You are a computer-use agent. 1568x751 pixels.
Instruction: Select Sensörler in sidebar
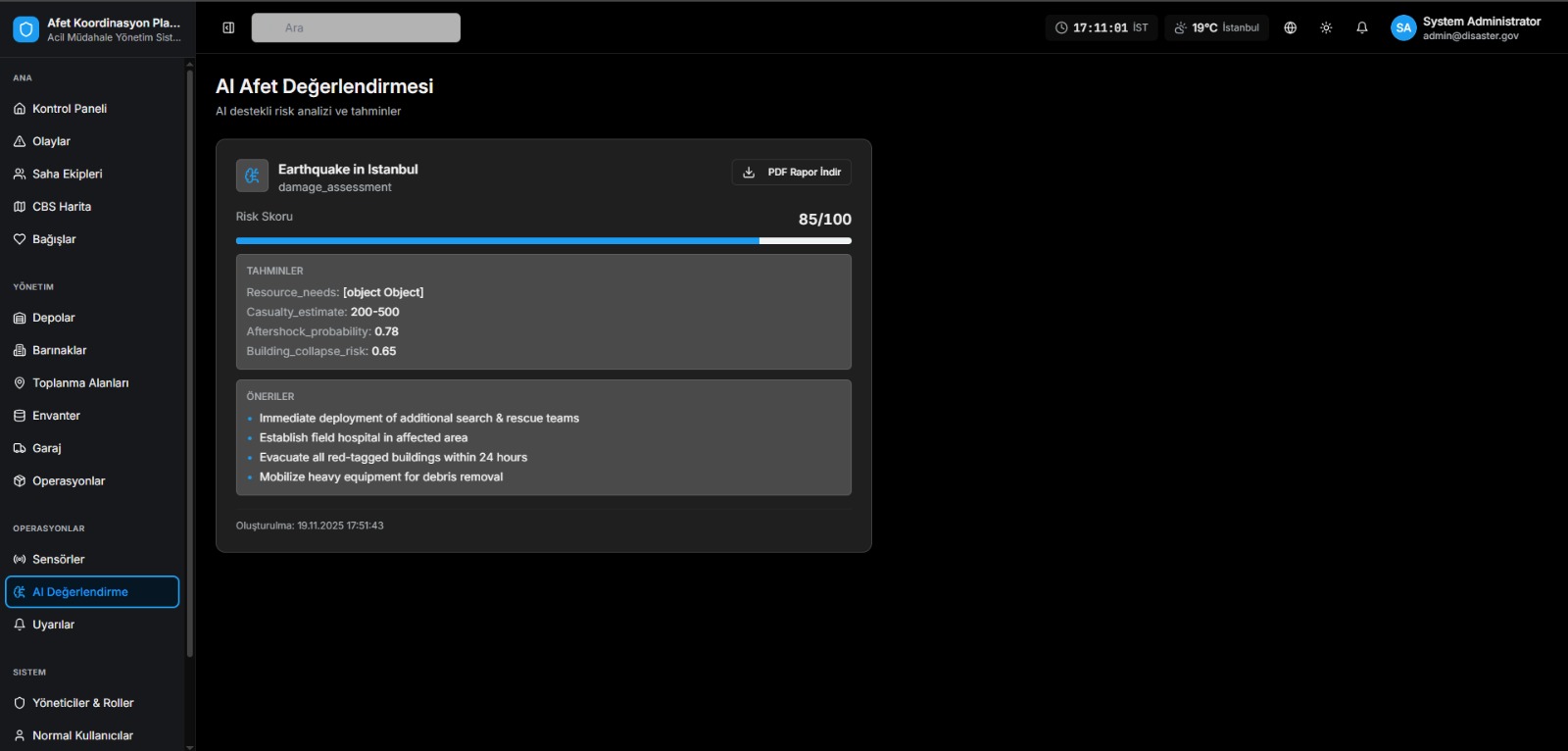[58, 559]
